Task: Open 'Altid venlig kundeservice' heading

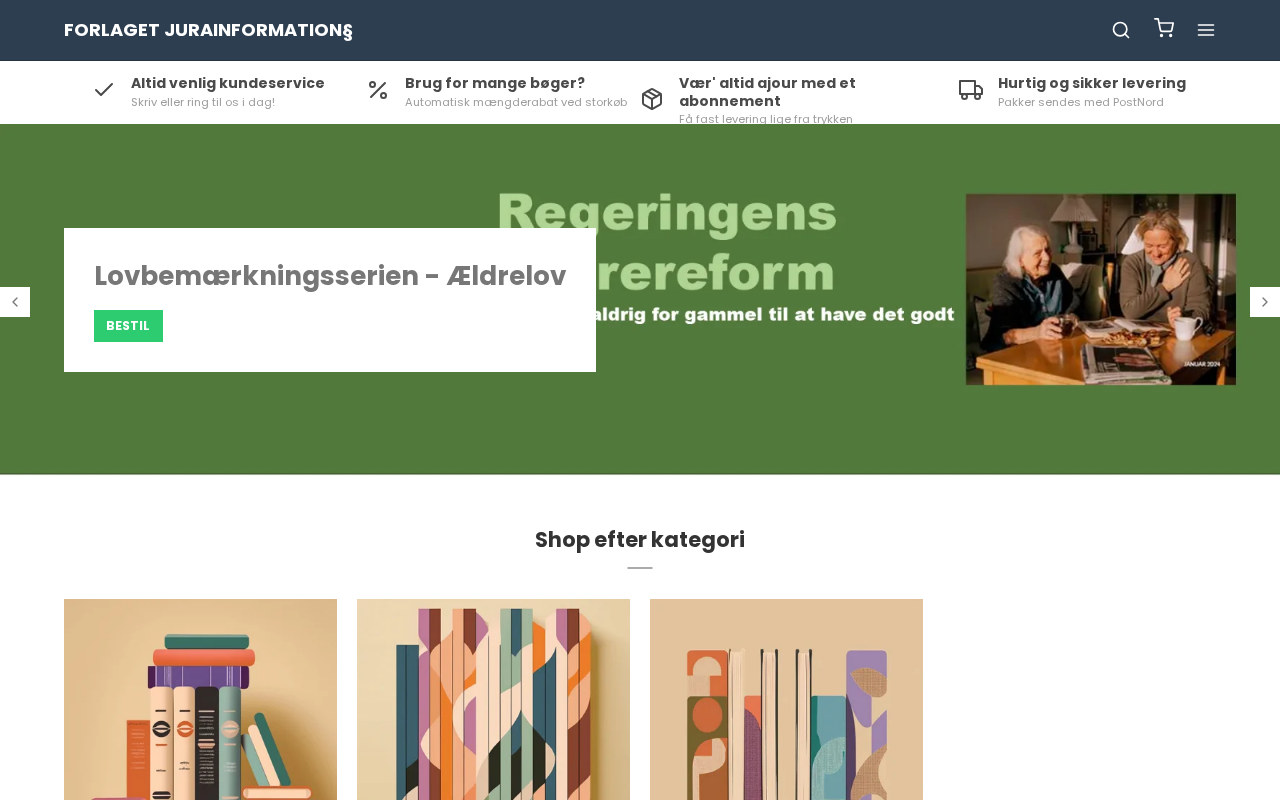Action: click(x=228, y=83)
